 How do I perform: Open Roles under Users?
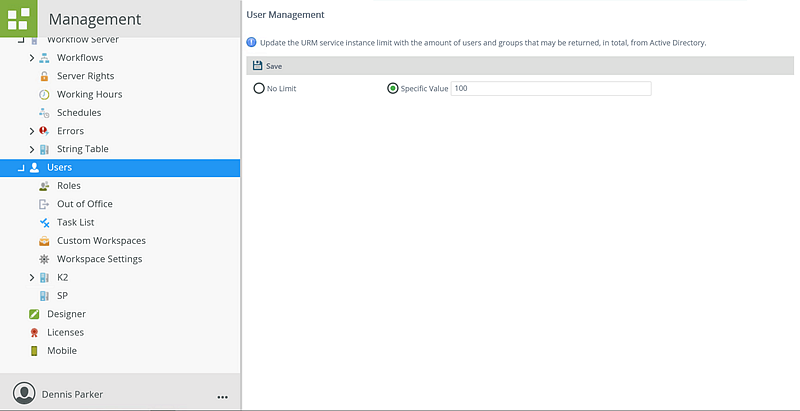69,186
